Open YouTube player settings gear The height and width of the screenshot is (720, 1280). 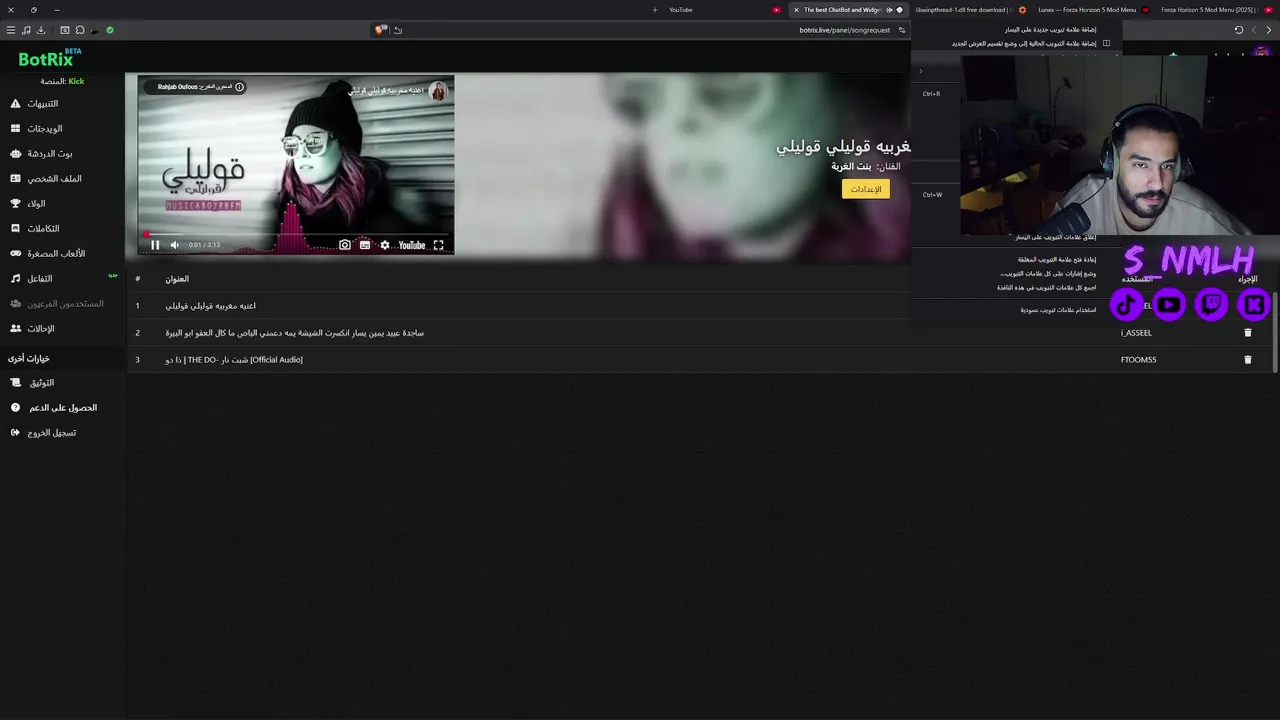tap(385, 245)
